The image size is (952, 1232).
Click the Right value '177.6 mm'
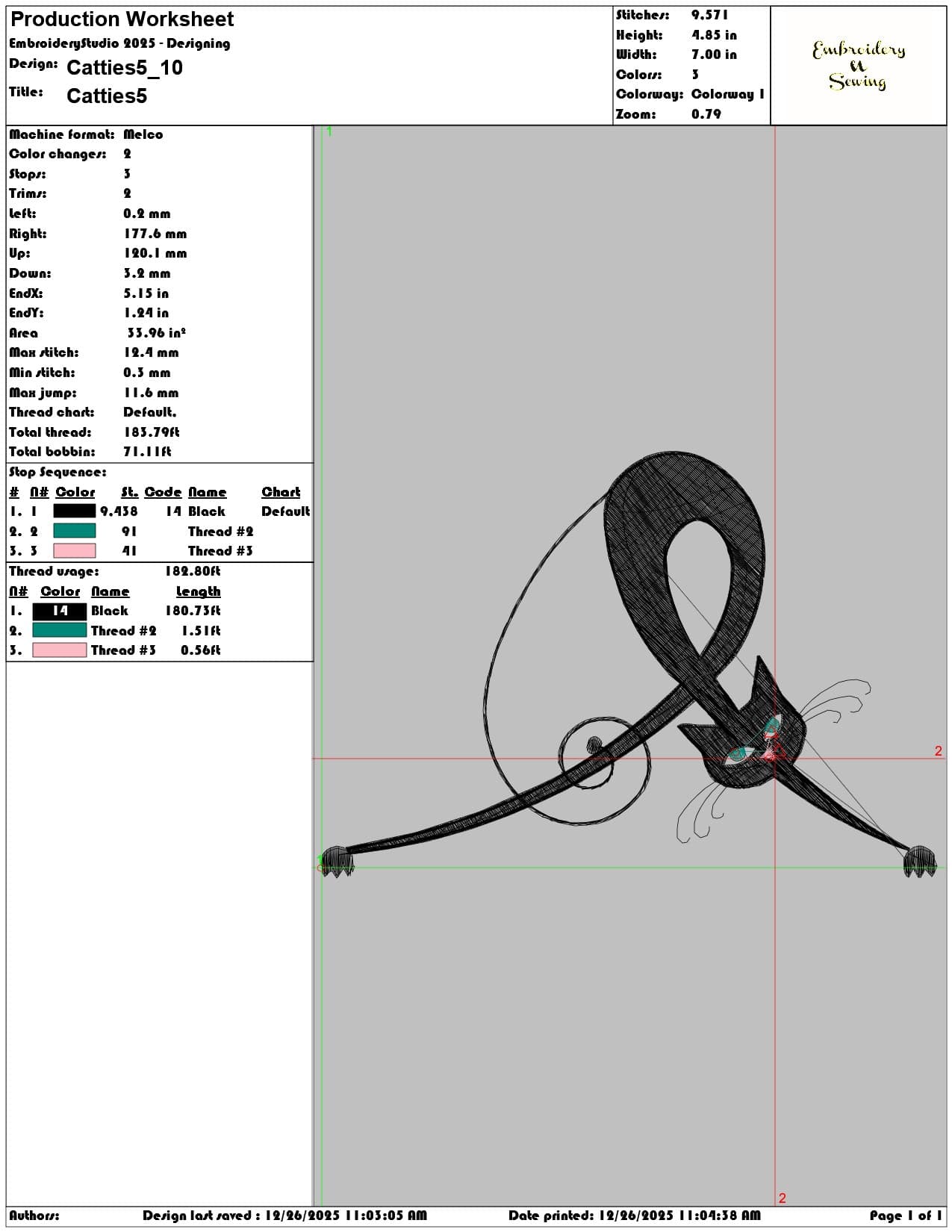pyautogui.click(x=155, y=234)
